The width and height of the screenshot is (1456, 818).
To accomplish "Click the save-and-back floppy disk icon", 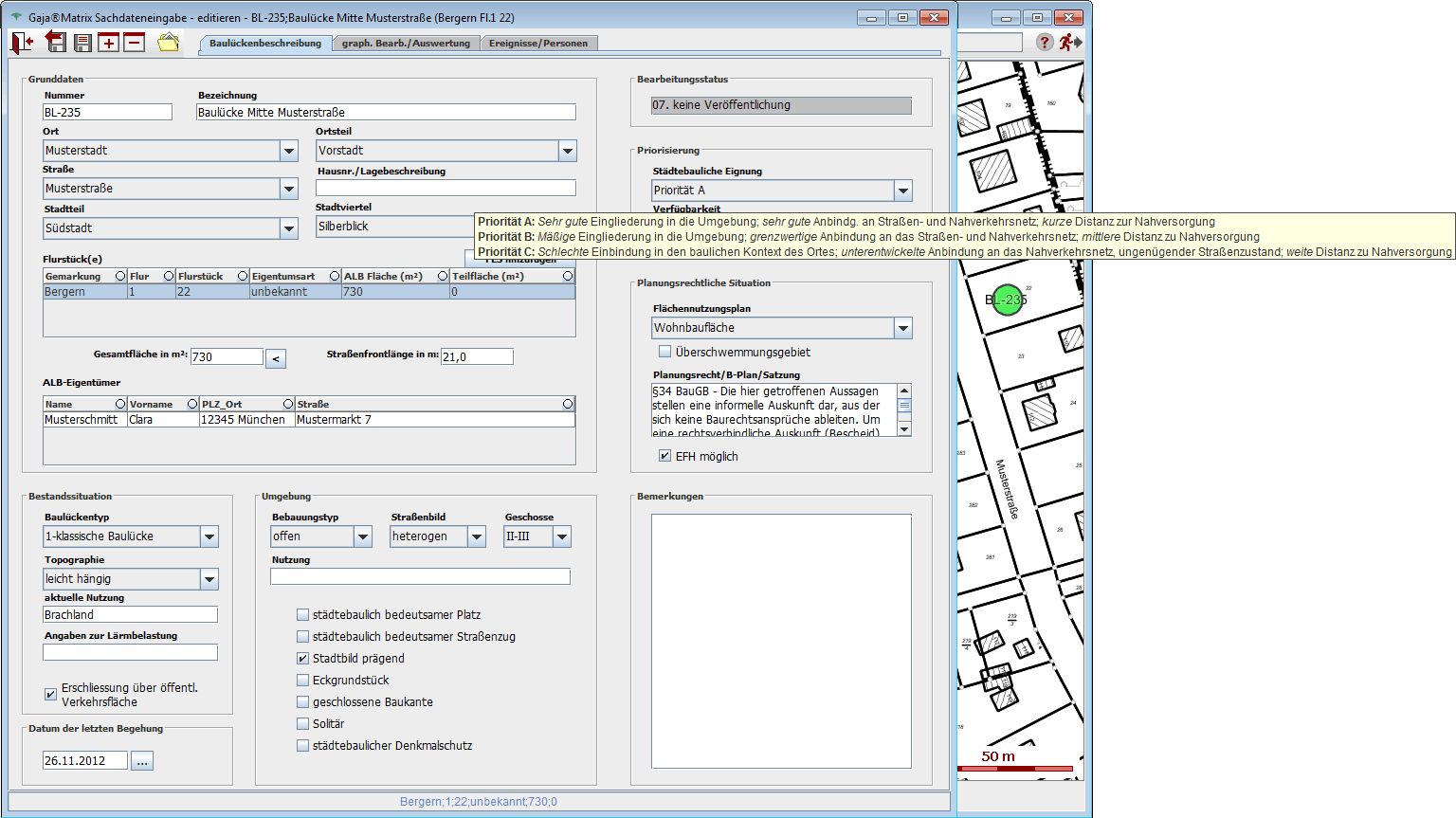I will pos(56,43).
